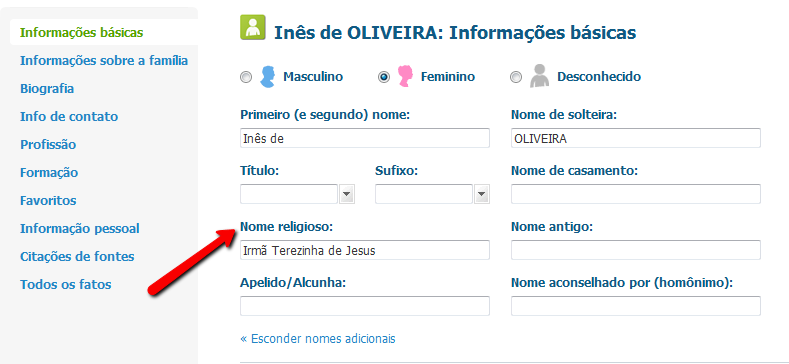This screenshot has width=789, height=364.
Task: Click the gray unknown gender silhouette icon
Action: click(539, 77)
